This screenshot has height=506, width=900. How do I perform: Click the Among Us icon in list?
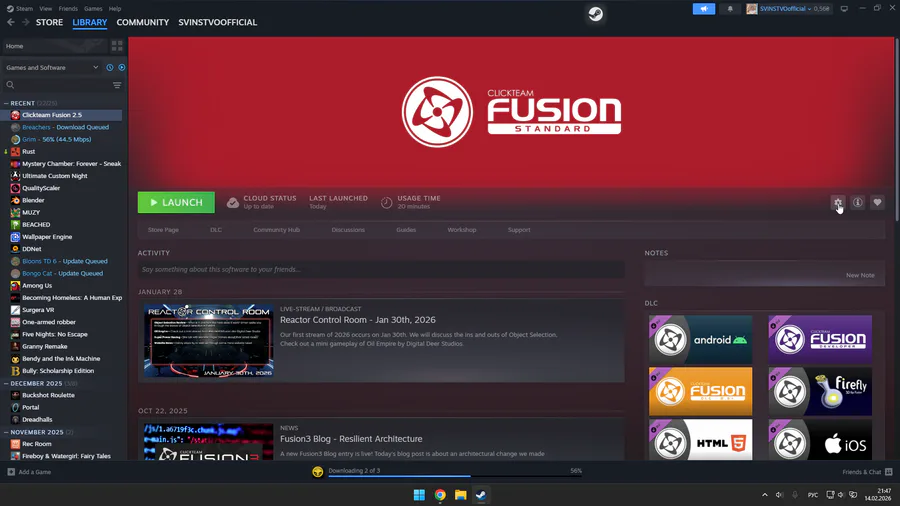15,286
